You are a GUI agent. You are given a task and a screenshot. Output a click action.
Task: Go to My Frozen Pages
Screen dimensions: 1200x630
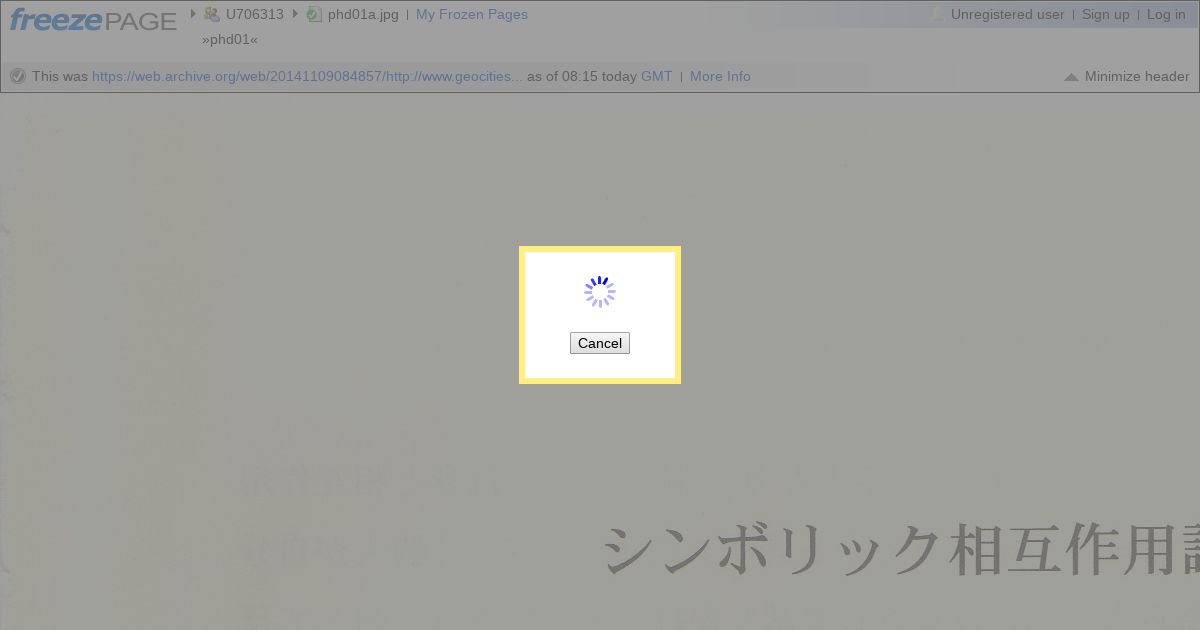472,14
